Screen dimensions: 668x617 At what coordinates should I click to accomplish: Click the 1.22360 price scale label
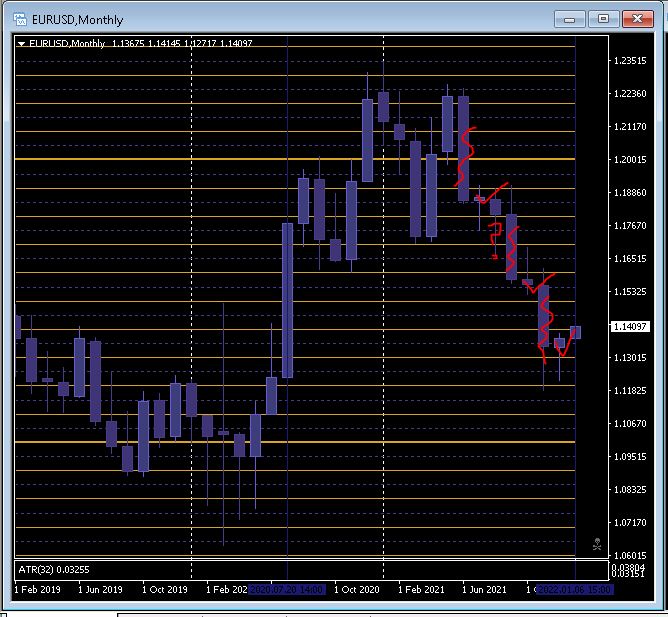coord(630,94)
